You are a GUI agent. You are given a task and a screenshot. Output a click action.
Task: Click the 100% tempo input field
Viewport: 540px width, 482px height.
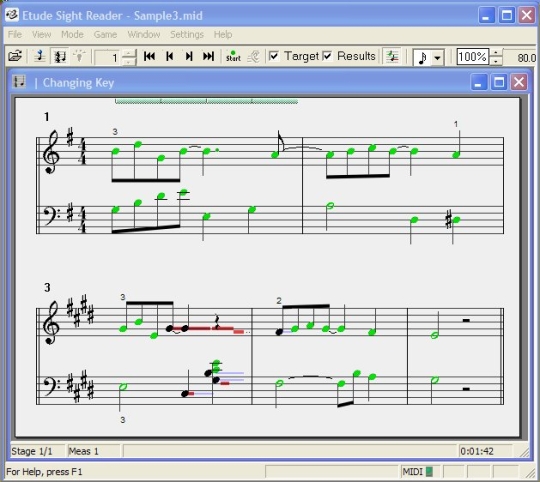(x=473, y=56)
